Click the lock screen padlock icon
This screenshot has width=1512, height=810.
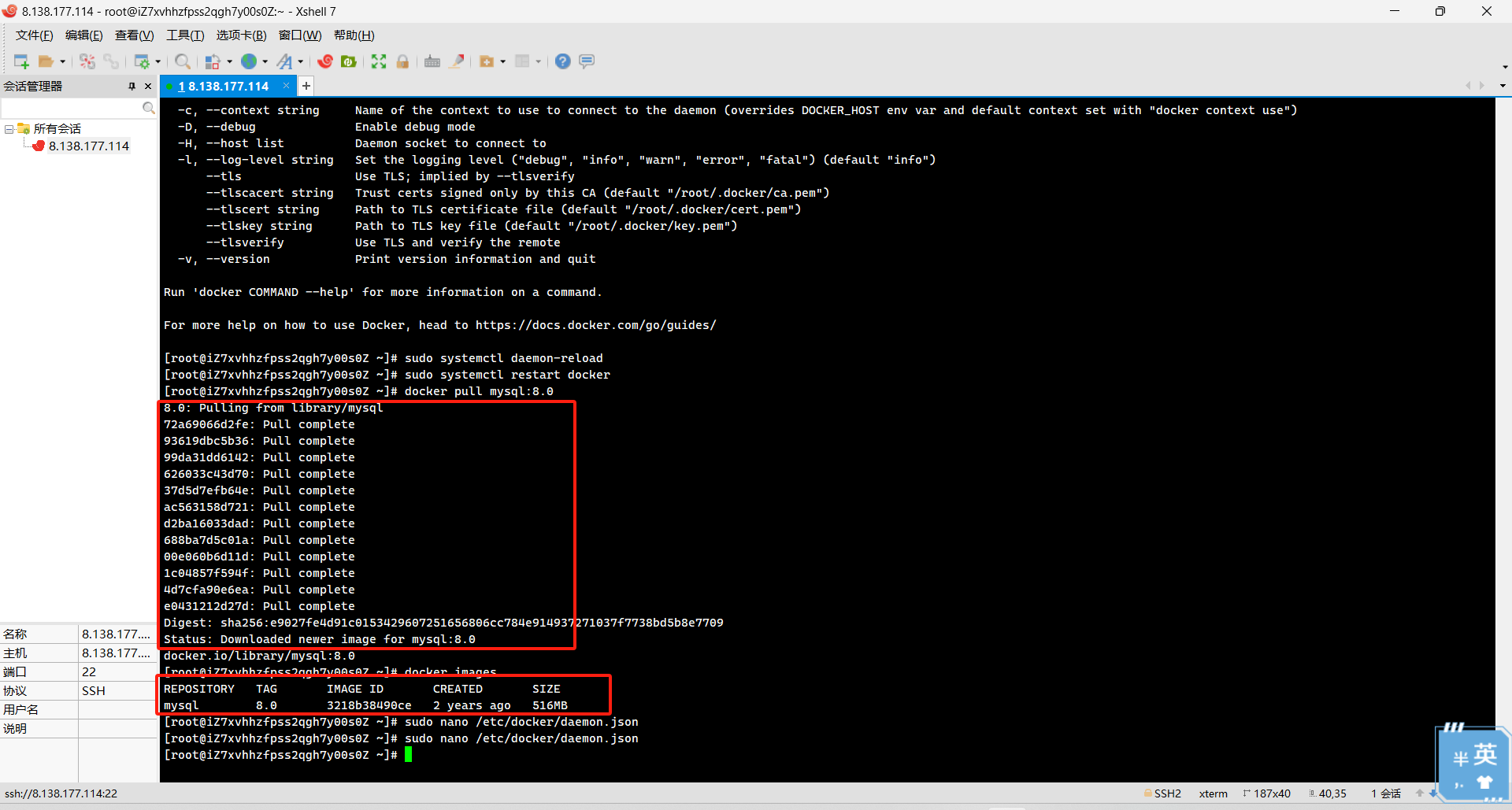click(402, 61)
